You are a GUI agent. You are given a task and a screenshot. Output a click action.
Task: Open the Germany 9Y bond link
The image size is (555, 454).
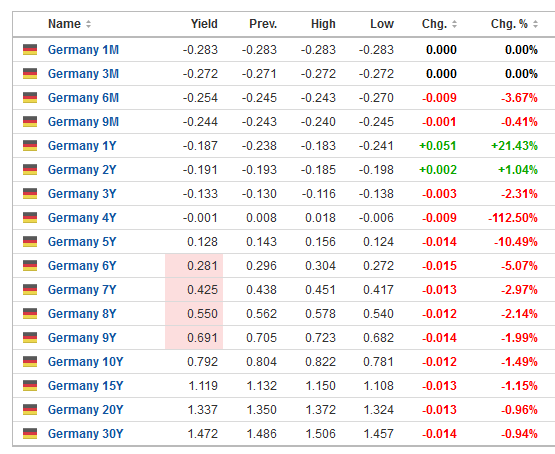pos(82,338)
